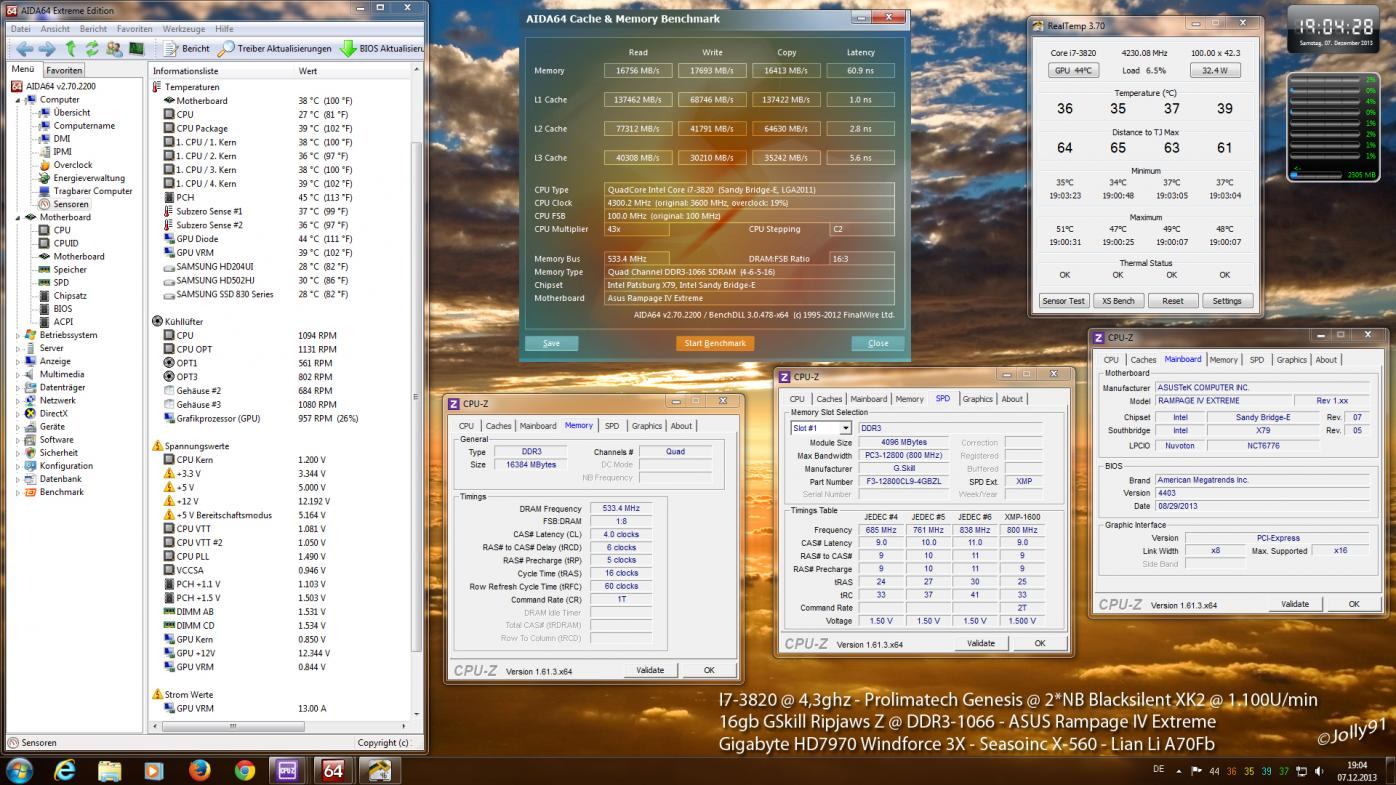The image size is (1396, 785).
Task: Click Validate in CPU-Z Mainboard window
Action: pyautogui.click(x=1295, y=604)
